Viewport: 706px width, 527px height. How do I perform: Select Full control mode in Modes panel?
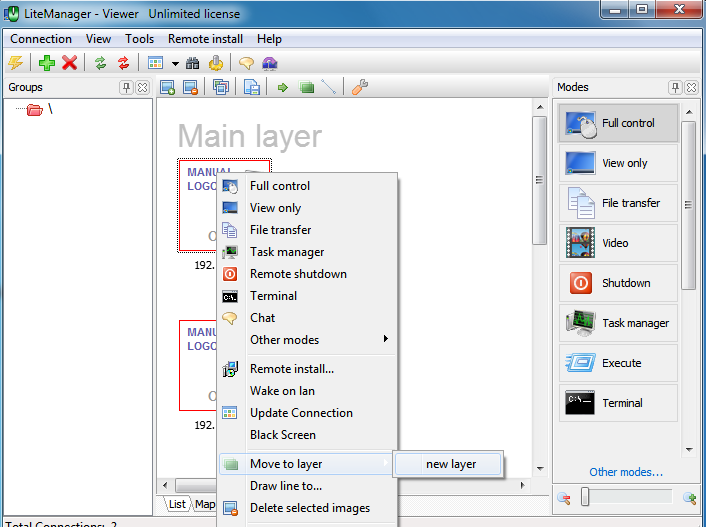(x=618, y=123)
